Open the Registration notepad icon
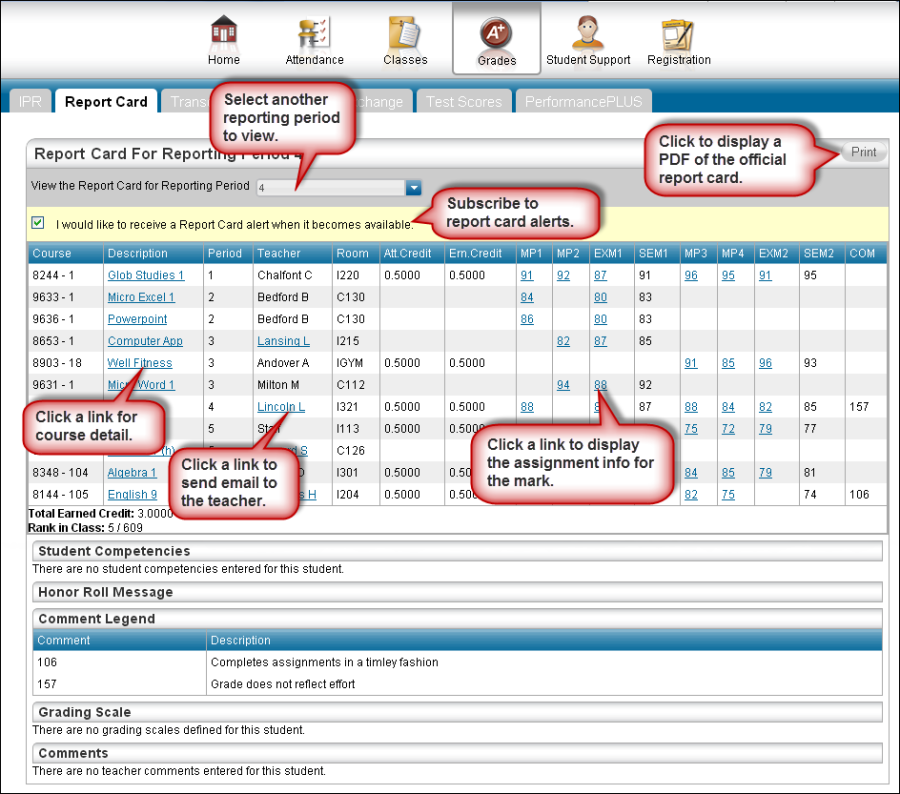The width and height of the screenshot is (900, 794). (679, 35)
